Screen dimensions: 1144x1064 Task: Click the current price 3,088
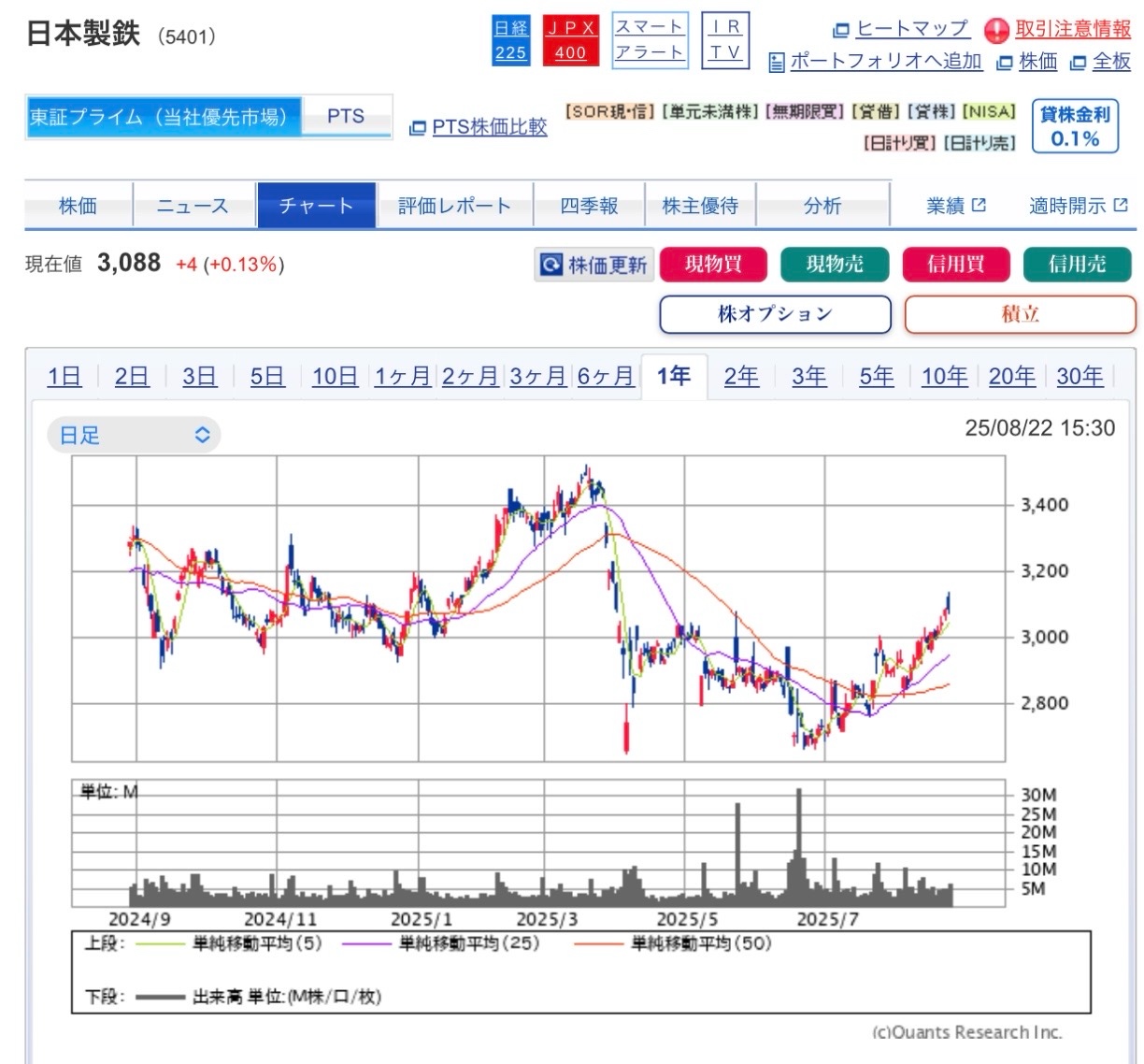[129, 263]
